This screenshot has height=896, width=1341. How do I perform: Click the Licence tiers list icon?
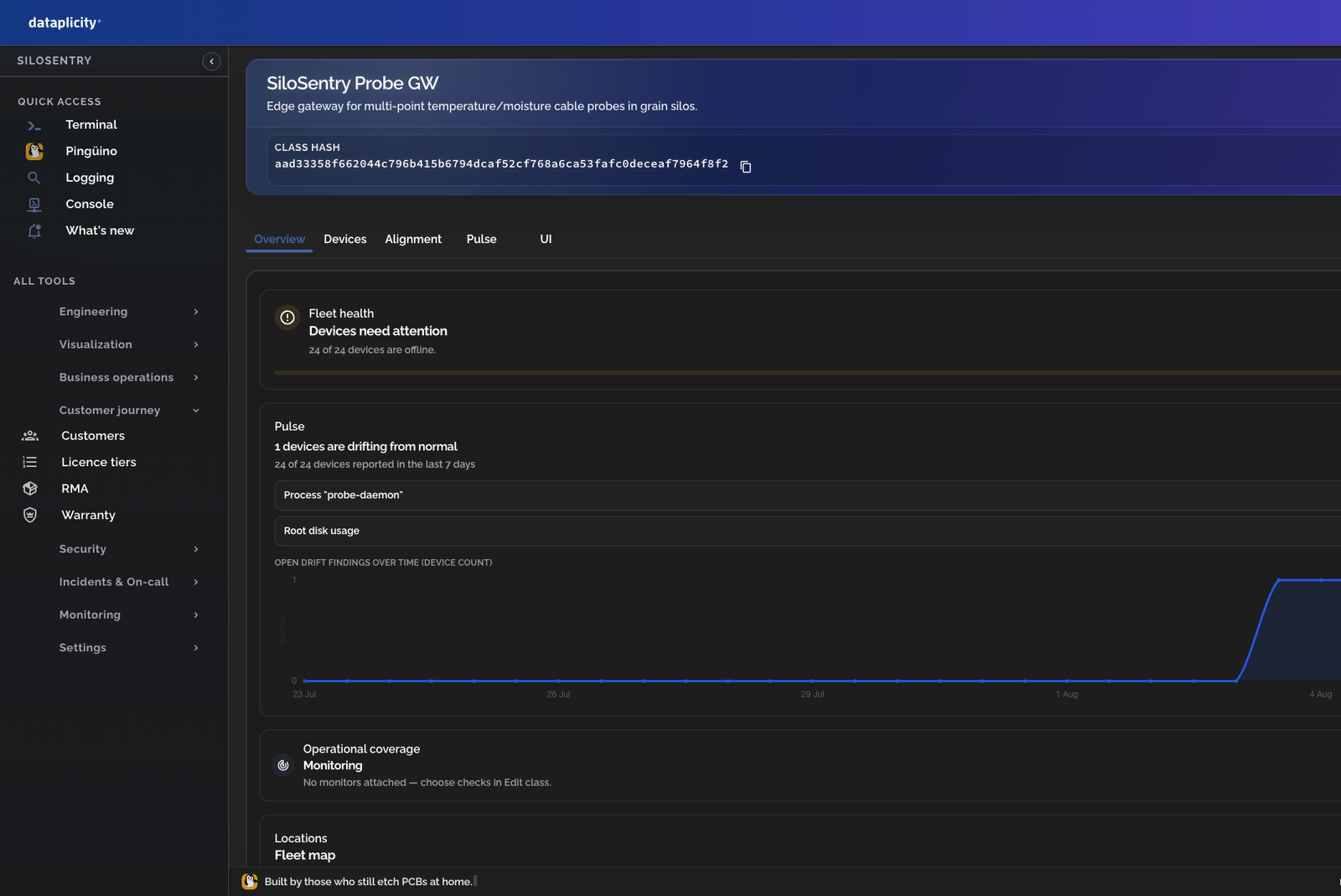click(30, 463)
